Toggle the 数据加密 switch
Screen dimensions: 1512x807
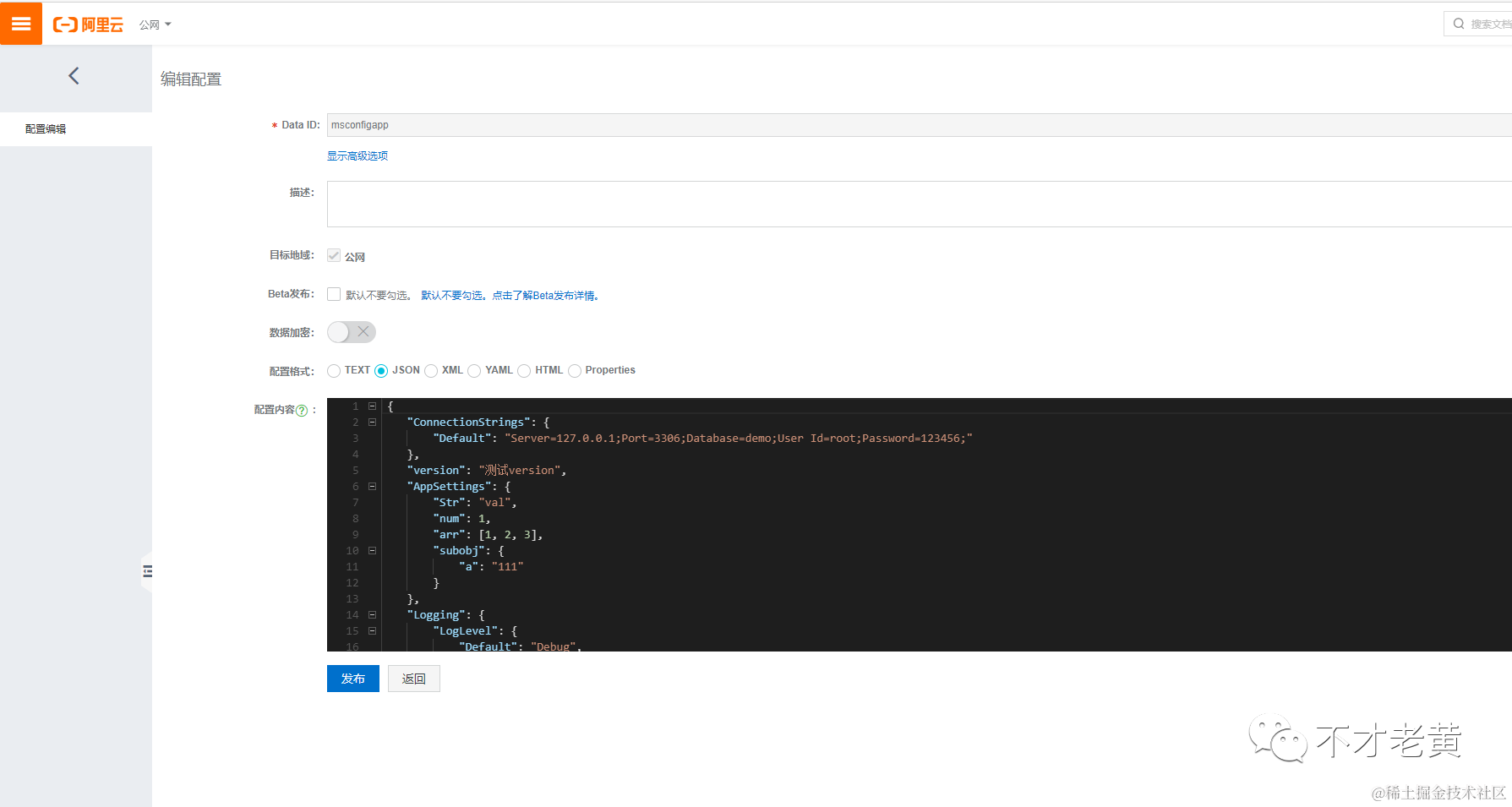[x=352, y=332]
